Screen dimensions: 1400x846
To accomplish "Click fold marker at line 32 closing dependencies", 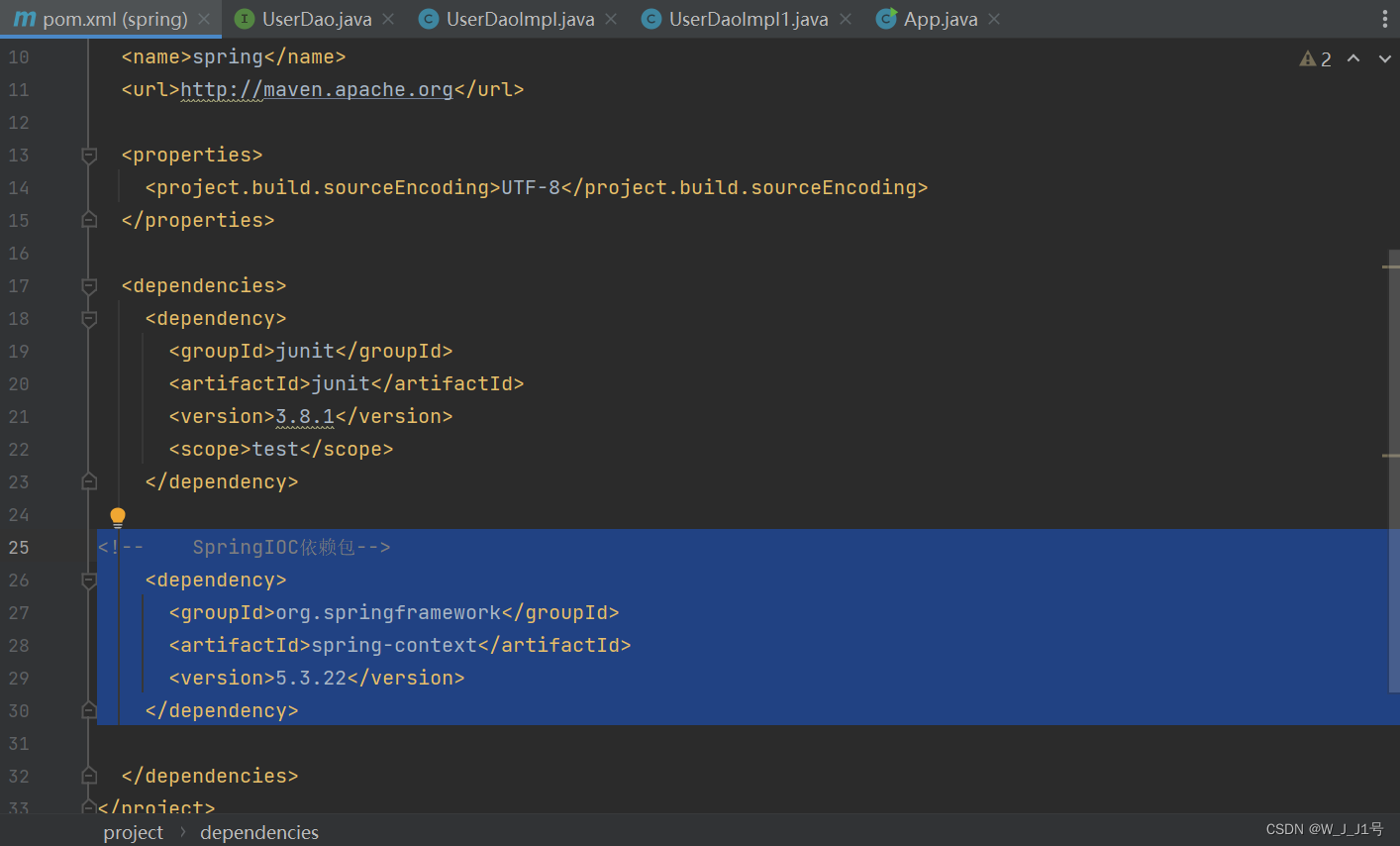I will 89,776.
